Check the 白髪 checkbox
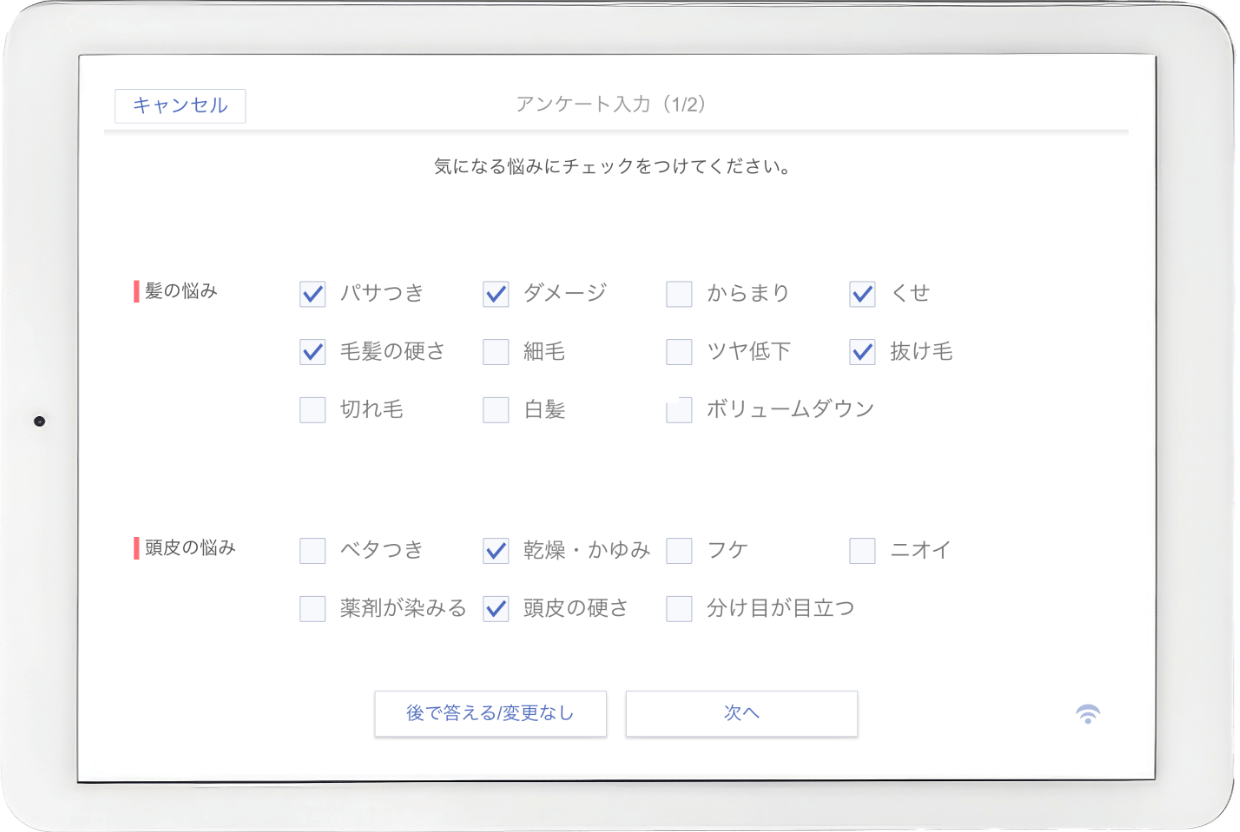1240x832 pixels. click(x=495, y=409)
